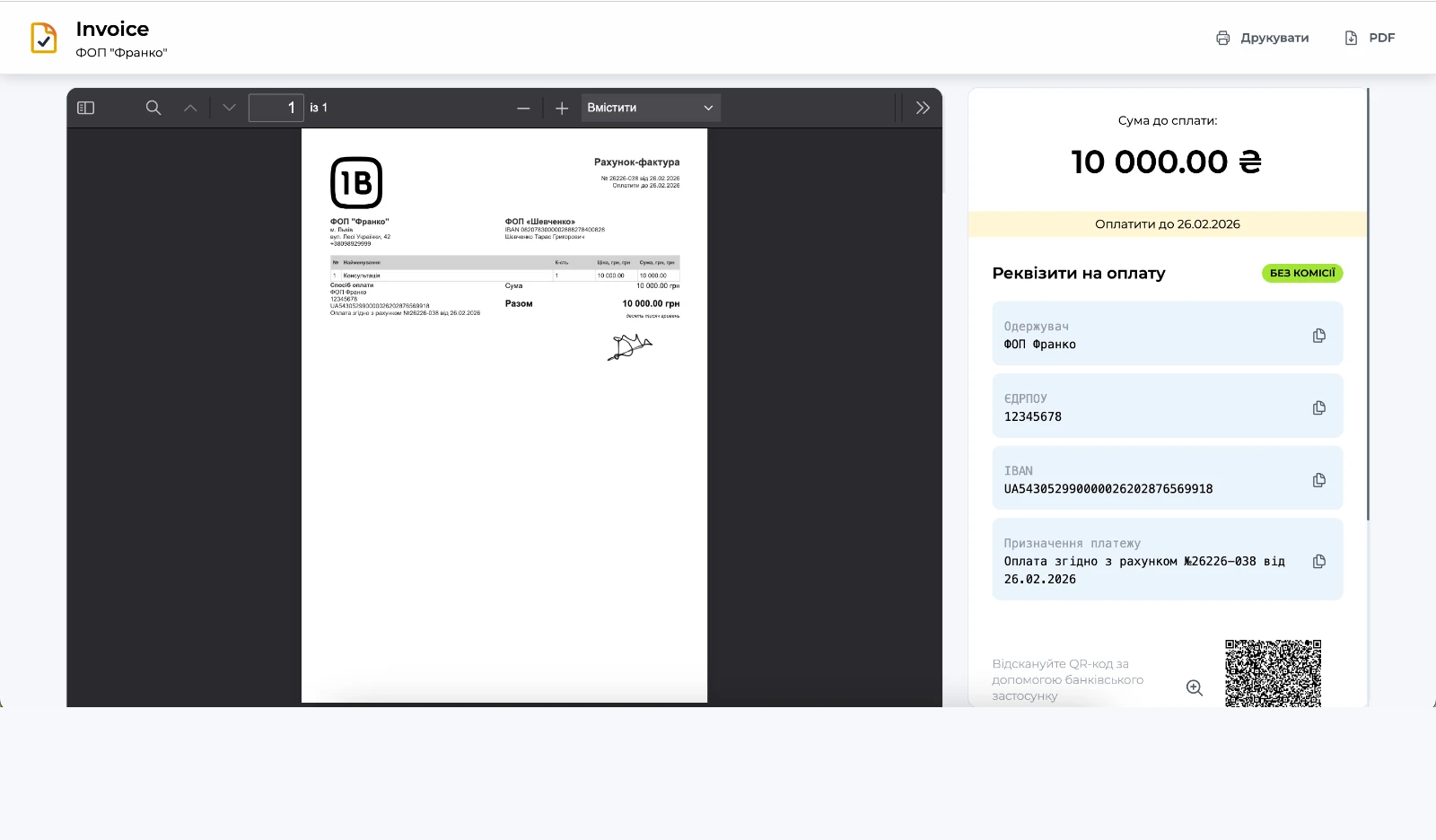Click Рахунок-фактура heading in the PDF

click(x=636, y=162)
